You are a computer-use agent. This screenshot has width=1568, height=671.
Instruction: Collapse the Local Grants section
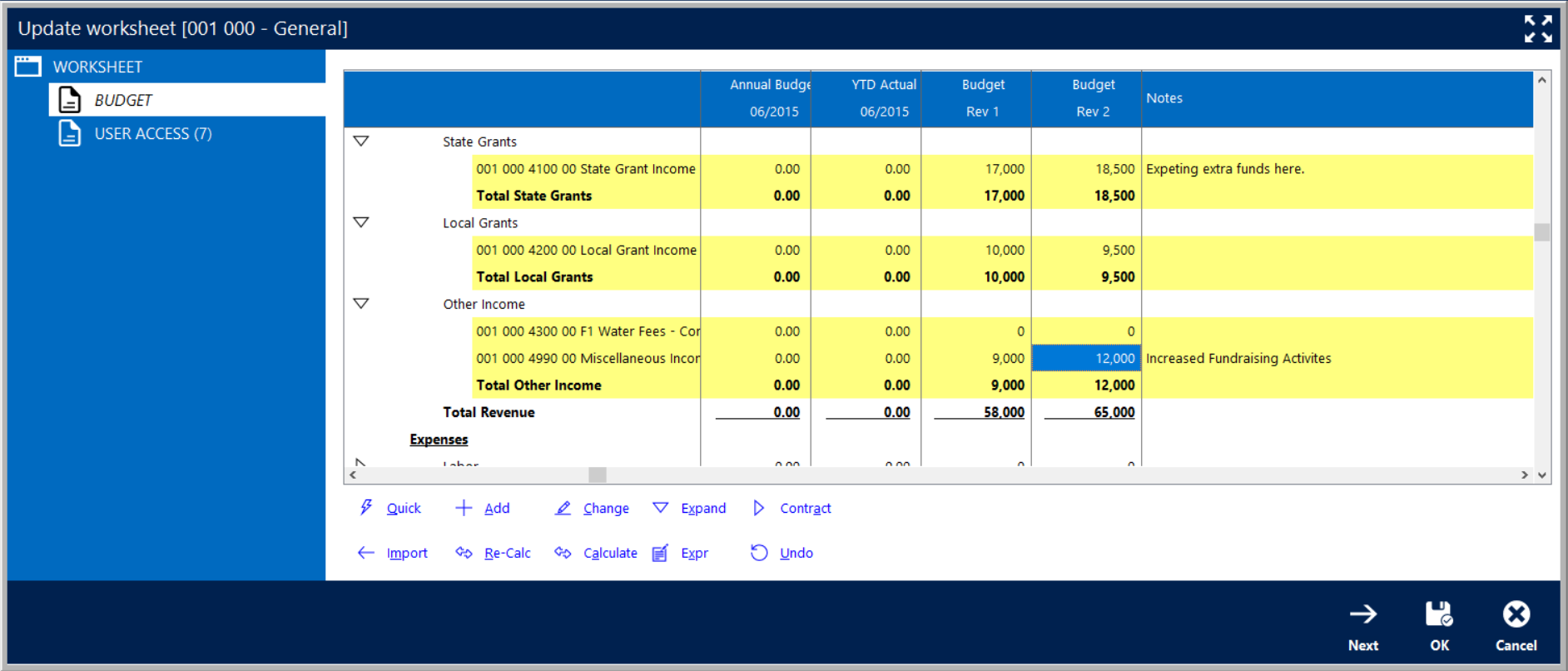click(361, 222)
